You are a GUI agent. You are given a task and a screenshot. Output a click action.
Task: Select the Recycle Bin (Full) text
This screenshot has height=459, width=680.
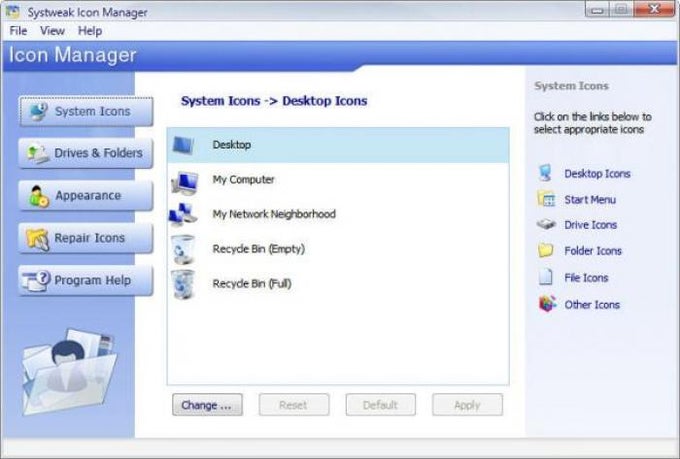[x=252, y=284]
